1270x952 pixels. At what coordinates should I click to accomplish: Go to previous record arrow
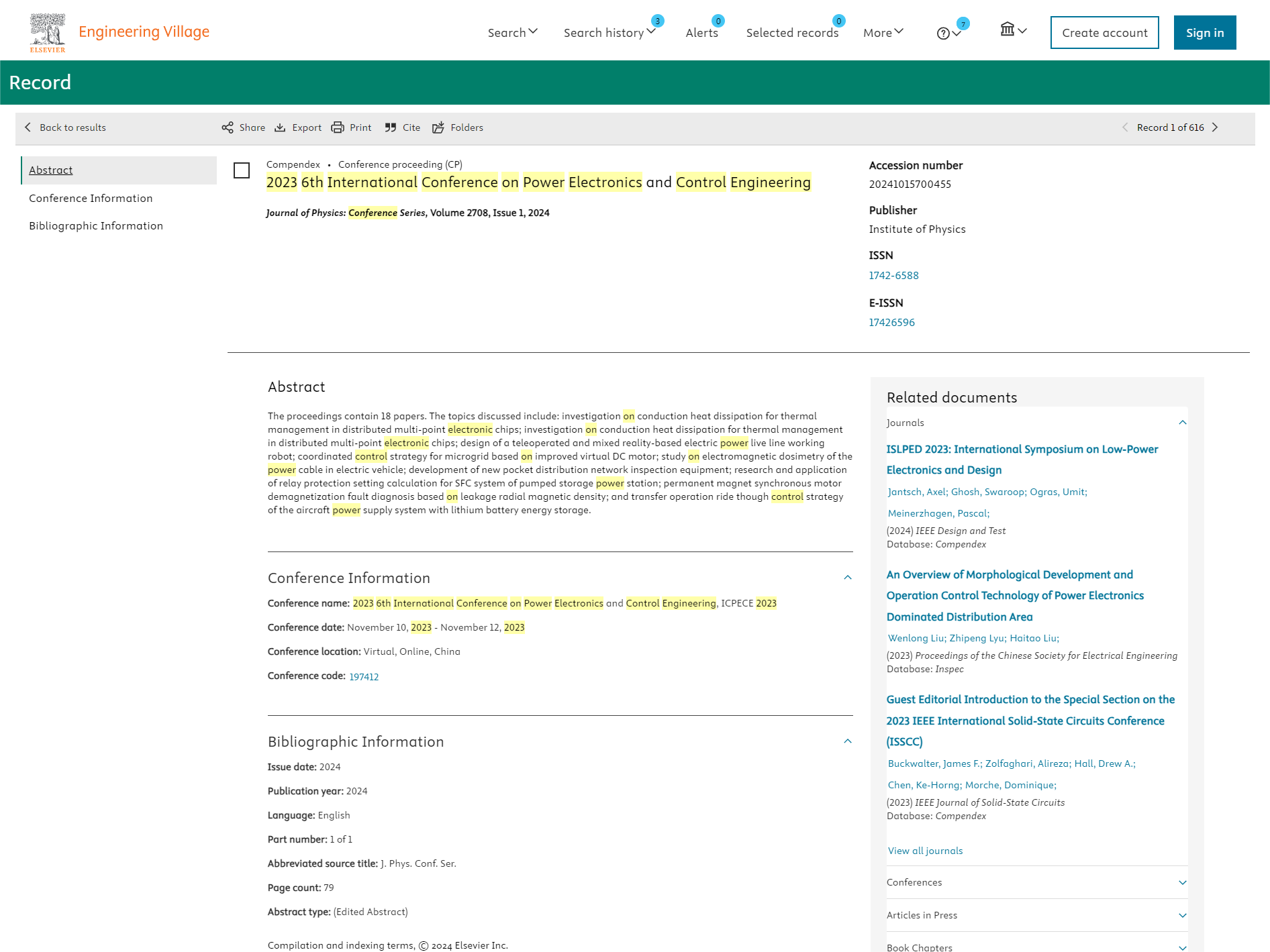click(1125, 127)
